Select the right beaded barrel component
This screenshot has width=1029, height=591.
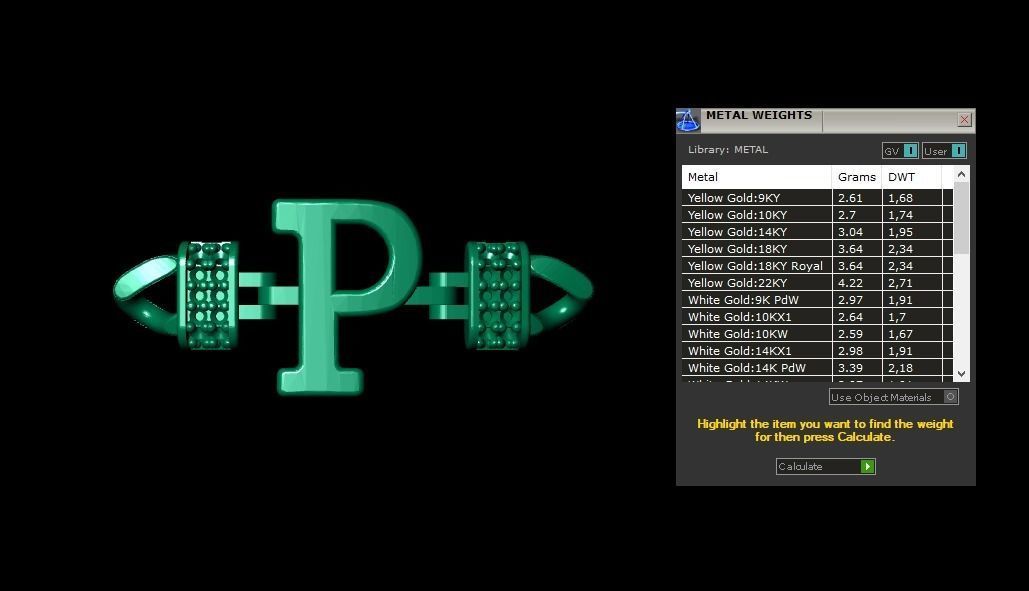[497, 295]
